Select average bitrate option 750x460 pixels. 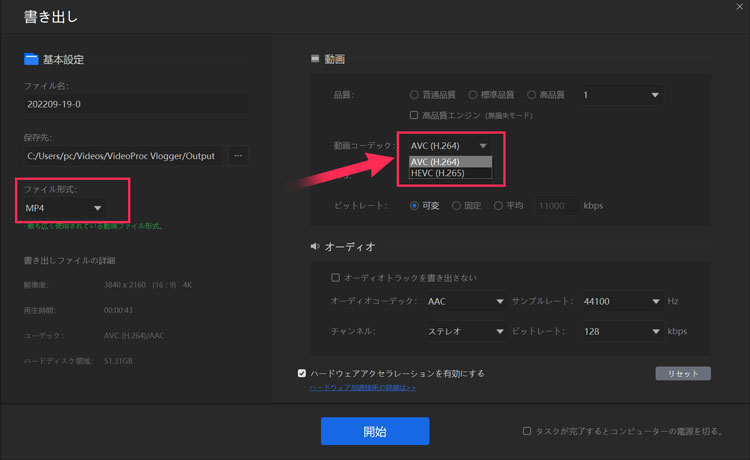click(x=498, y=206)
